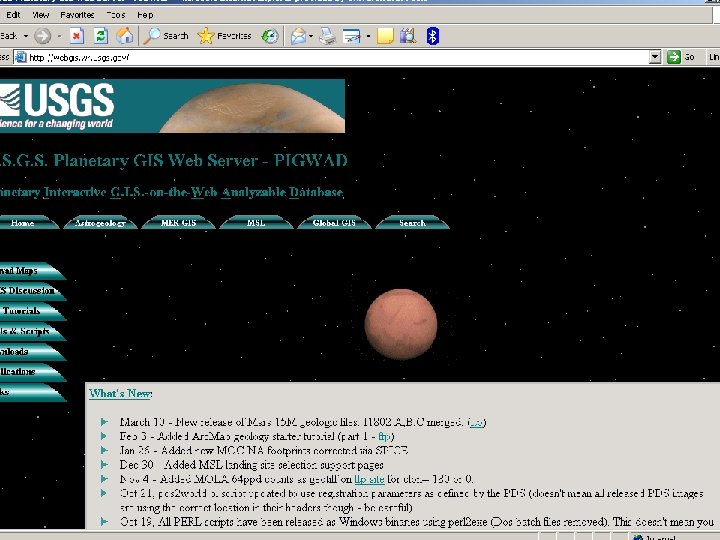The image size is (720, 540).
Task: Click the What's New heading
Action: pyautogui.click(x=121, y=394)
